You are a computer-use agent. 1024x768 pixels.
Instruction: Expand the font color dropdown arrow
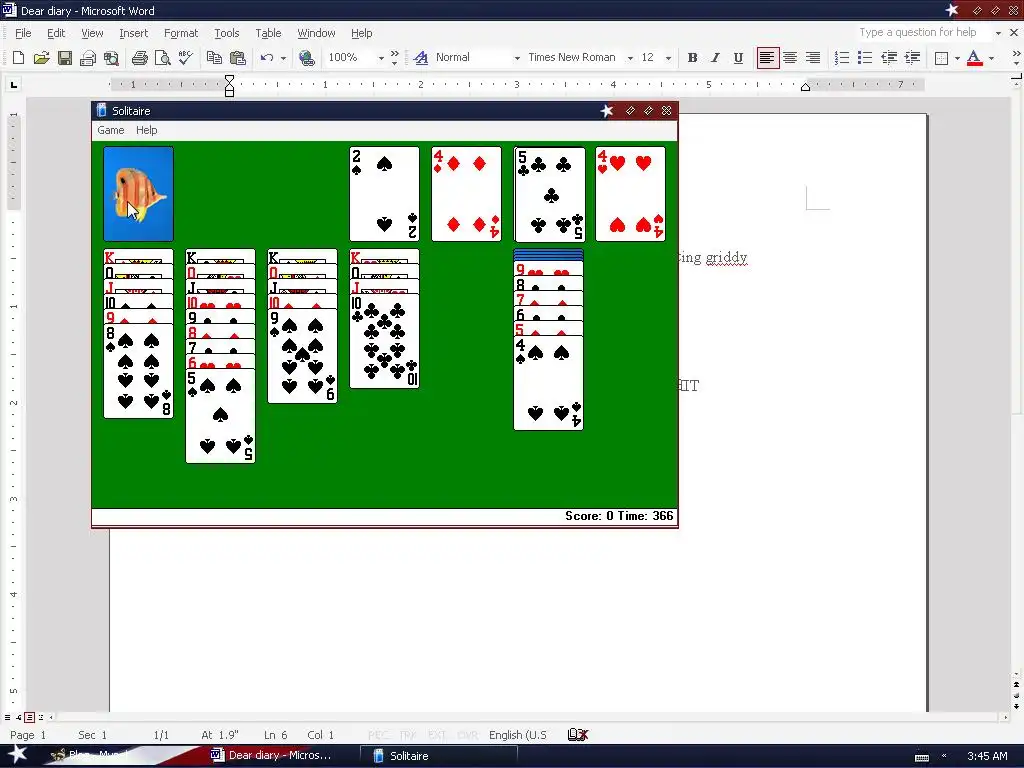click(x=991, y=57)
